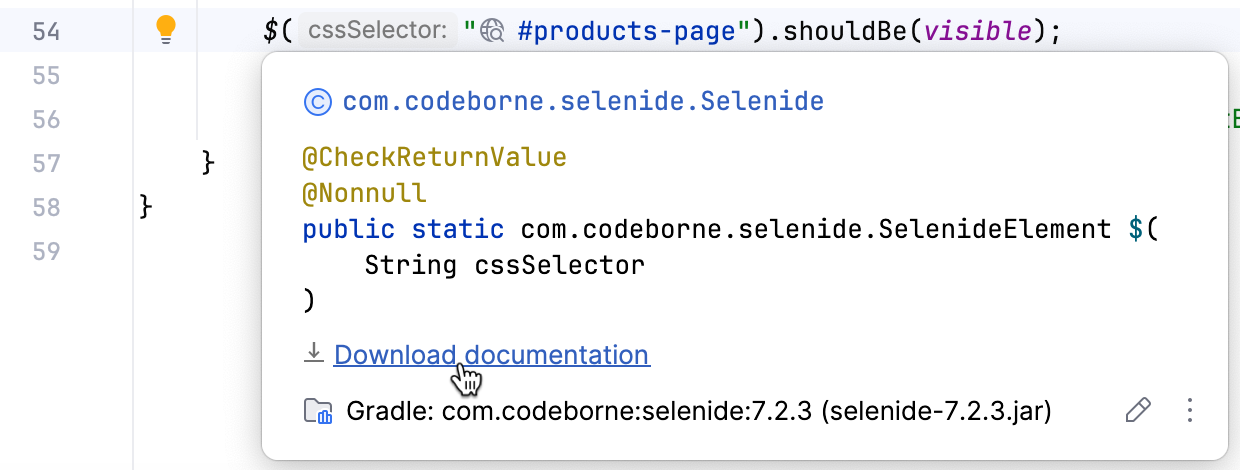Click the Download documentation link

pyautogui.click(x=491, y=355)
